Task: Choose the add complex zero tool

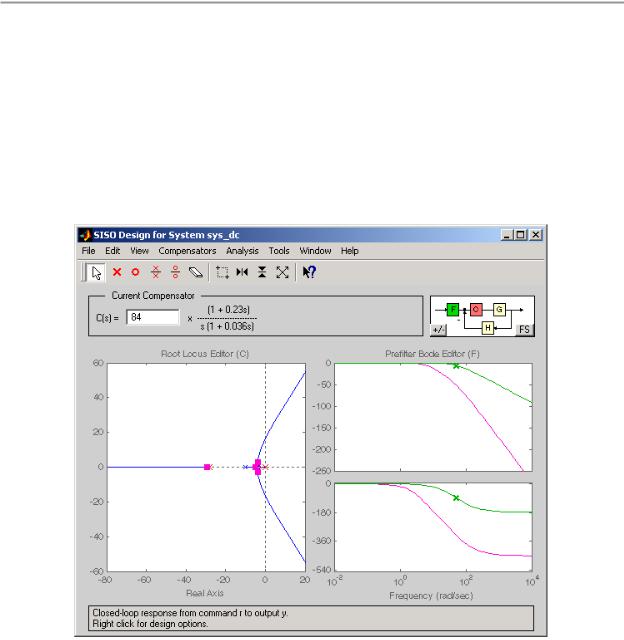Action: click(175, 272)
